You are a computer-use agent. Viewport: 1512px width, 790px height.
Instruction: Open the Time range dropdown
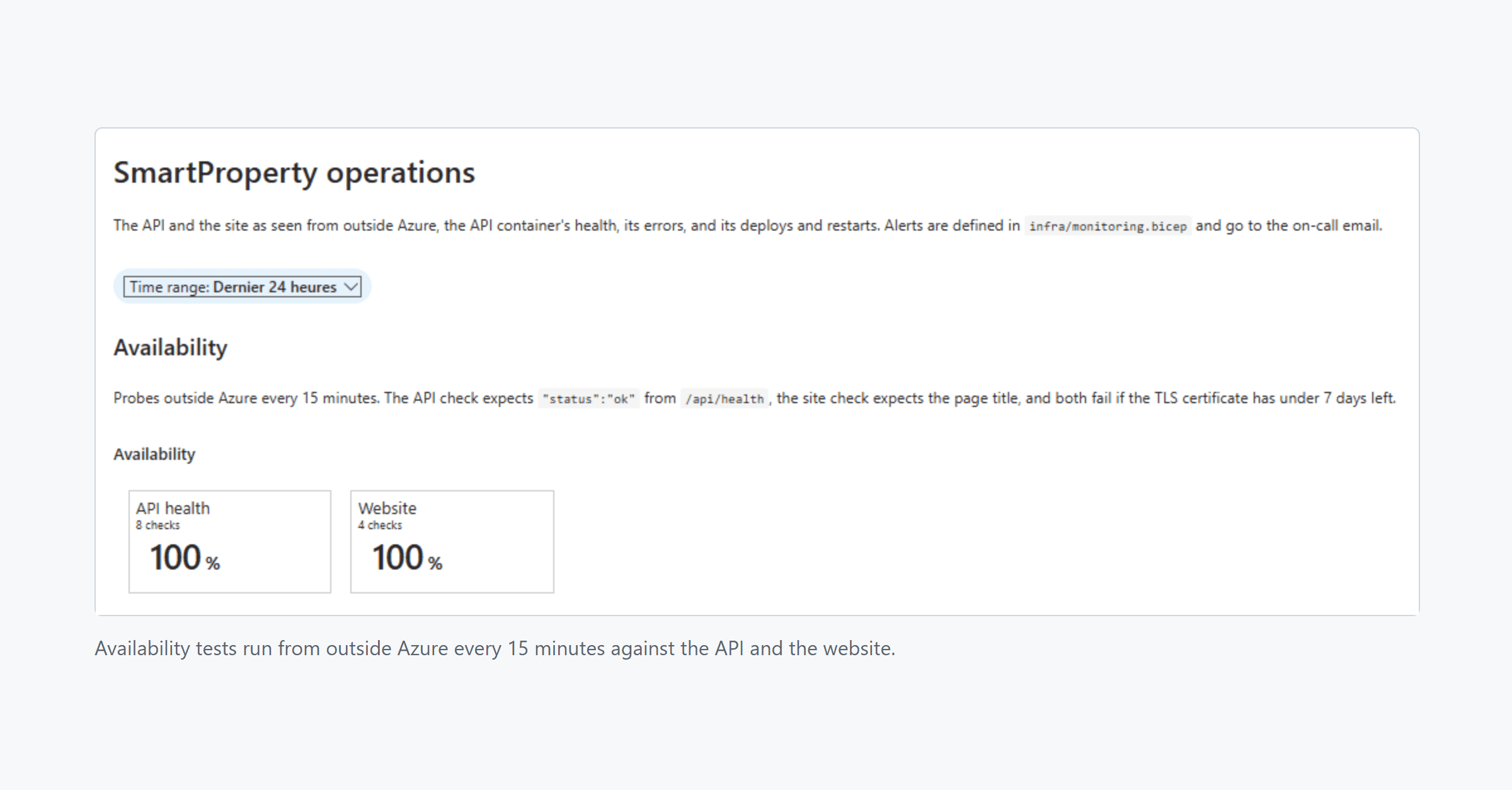(x=242, y=287)
